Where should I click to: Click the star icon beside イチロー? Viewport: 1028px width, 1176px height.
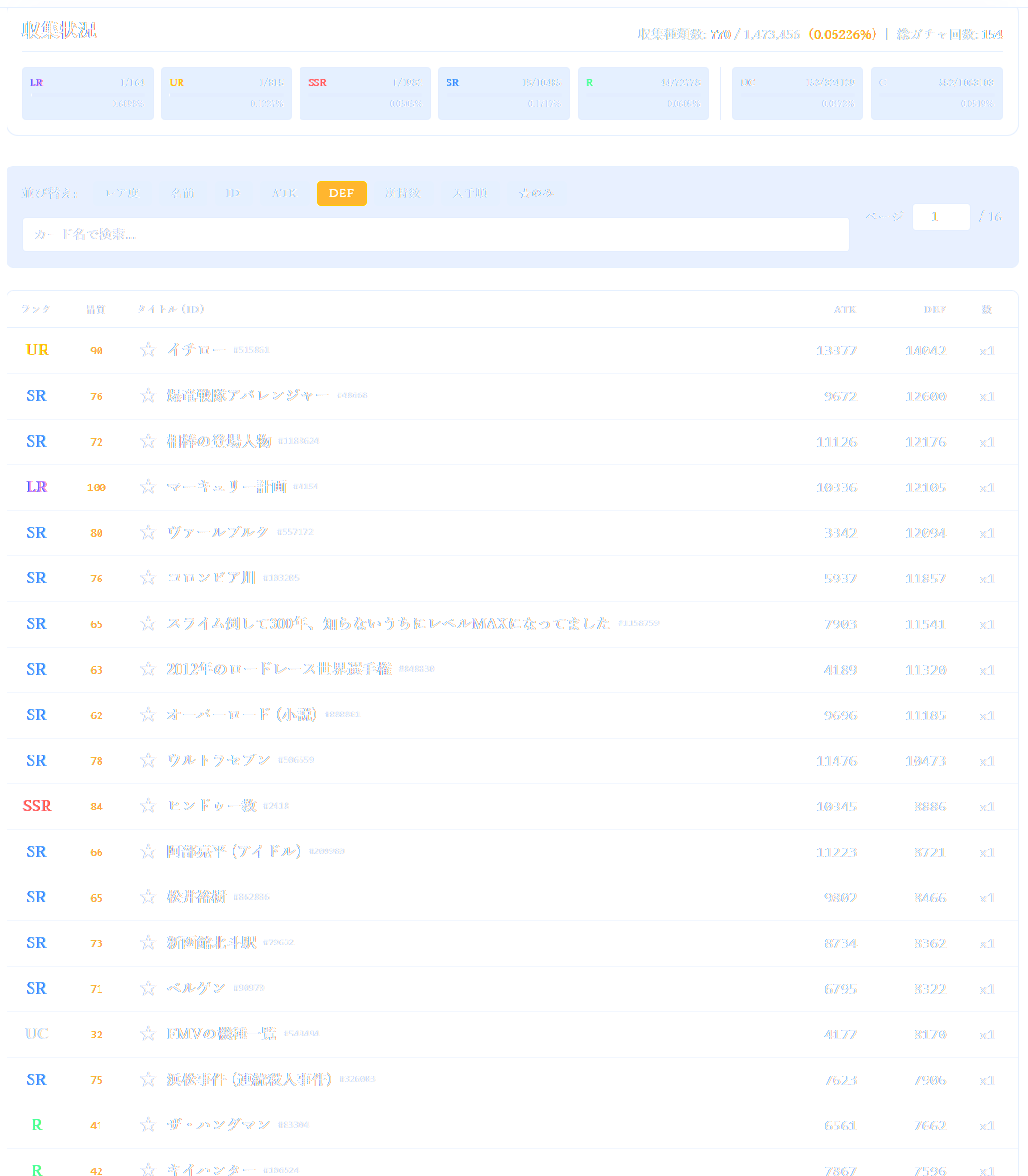click(147, 350)
